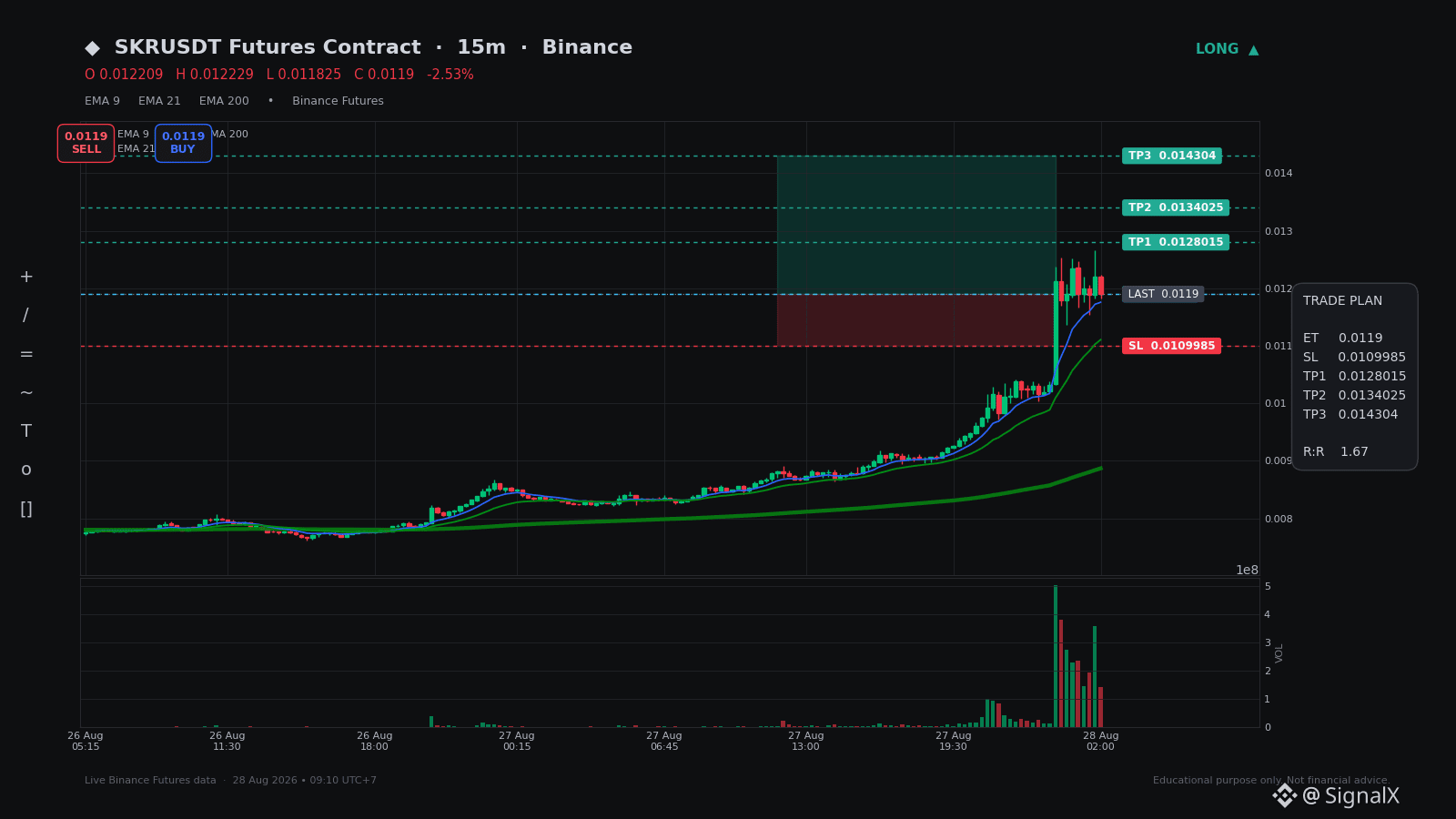Select the crosshair plus tool

point(26,278)
